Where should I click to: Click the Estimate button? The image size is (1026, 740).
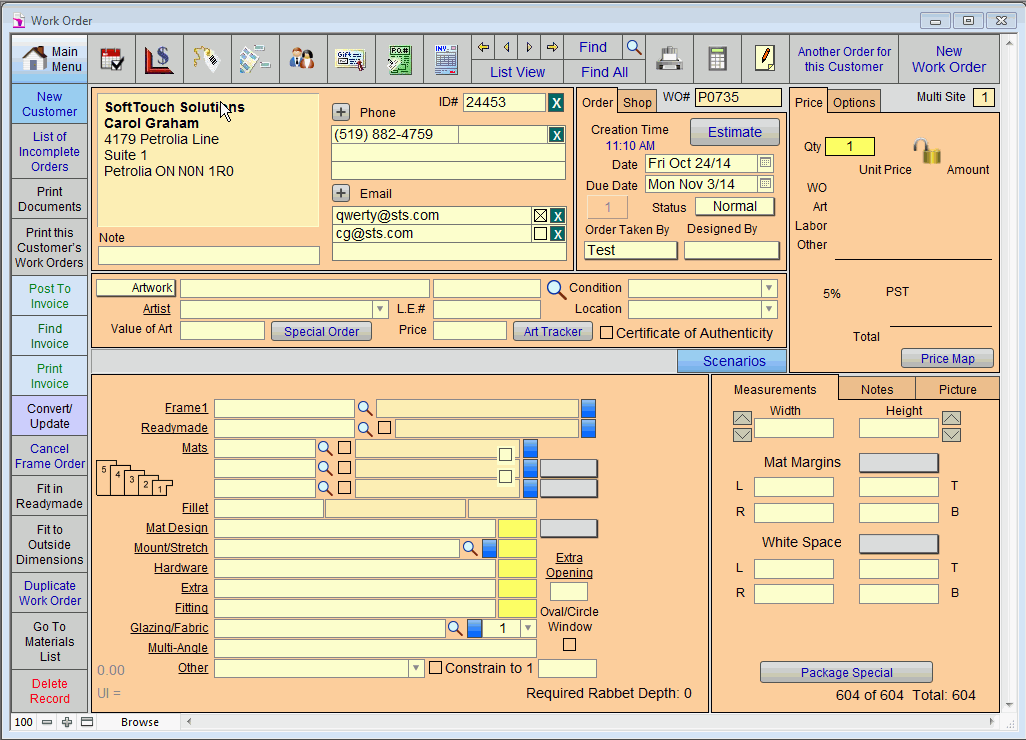734,132
